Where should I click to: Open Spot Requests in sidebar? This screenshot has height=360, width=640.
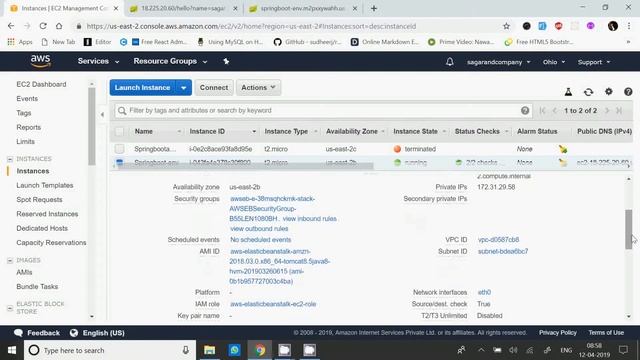click(x=39, y=200)
